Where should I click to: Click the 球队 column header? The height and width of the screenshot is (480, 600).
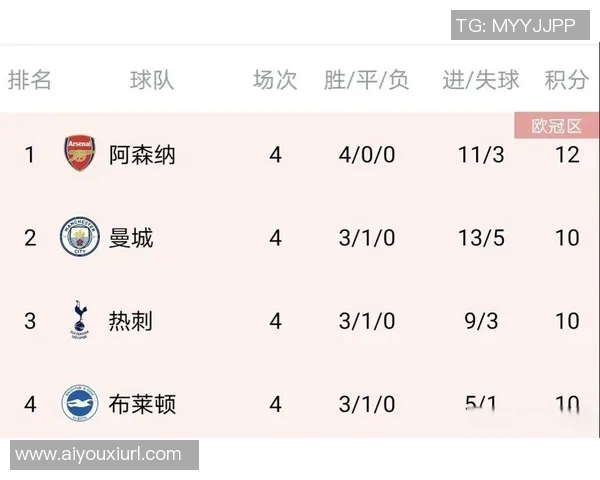click(x=152, y=81)
